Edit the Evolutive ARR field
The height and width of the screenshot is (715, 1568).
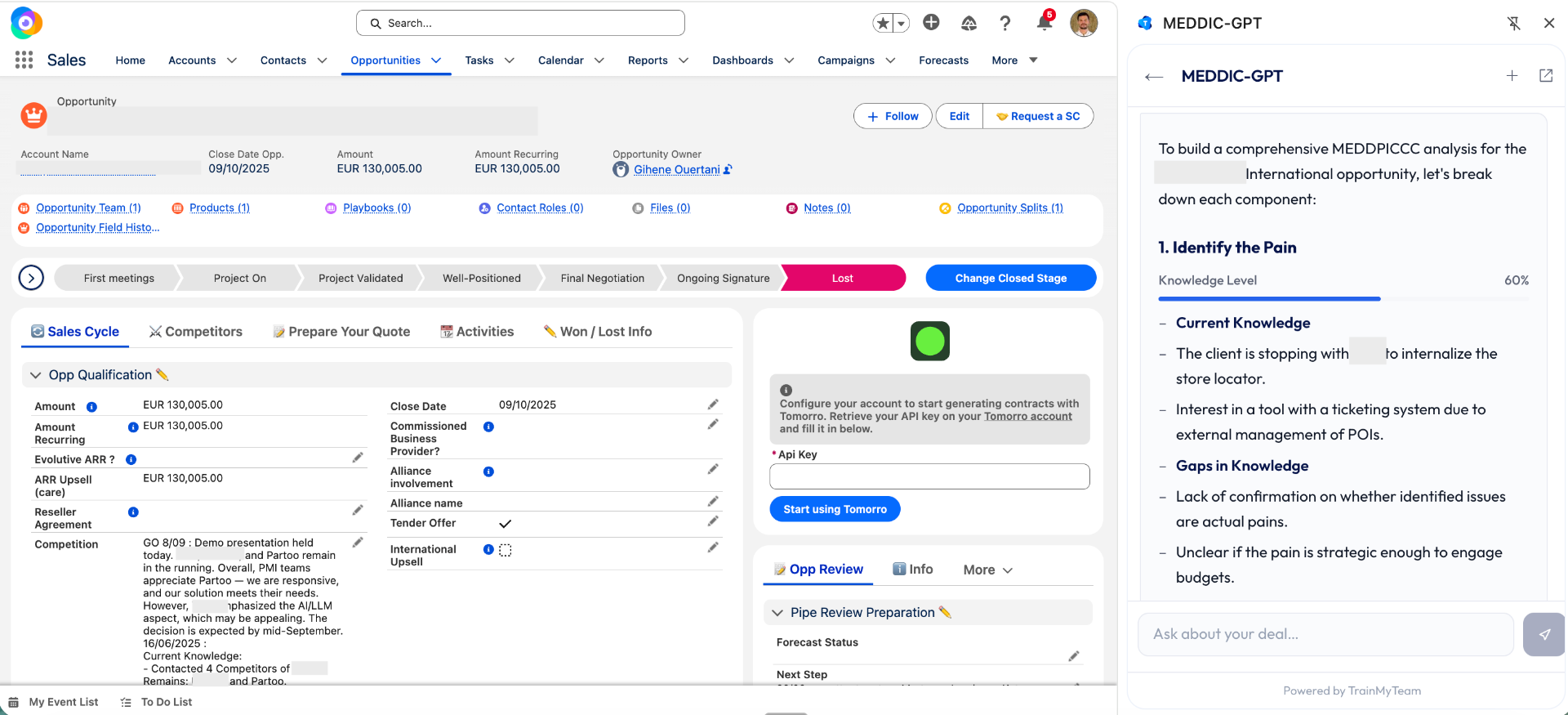point(358,458)
